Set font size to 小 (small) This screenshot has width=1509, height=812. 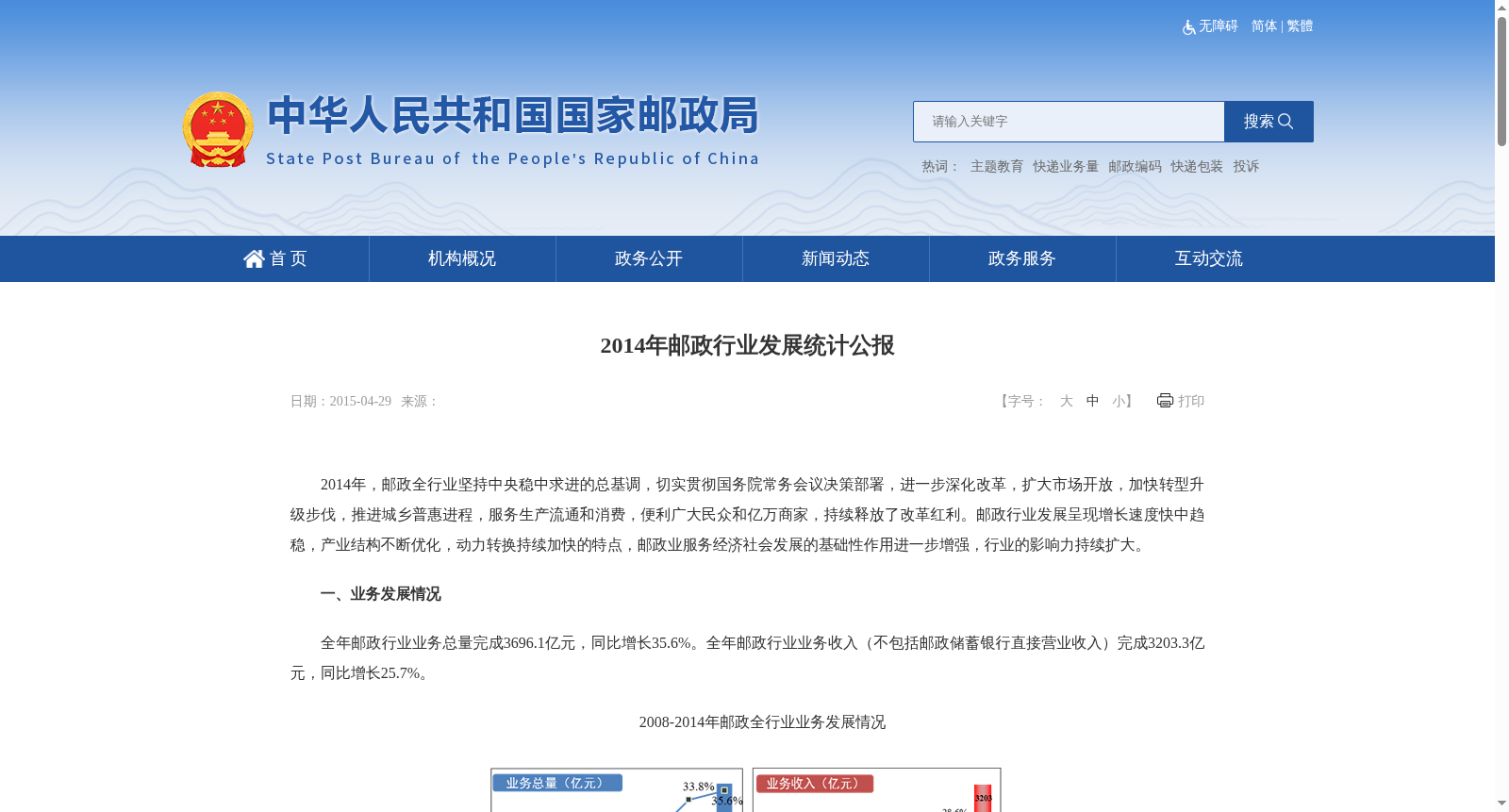point(1119,401)
